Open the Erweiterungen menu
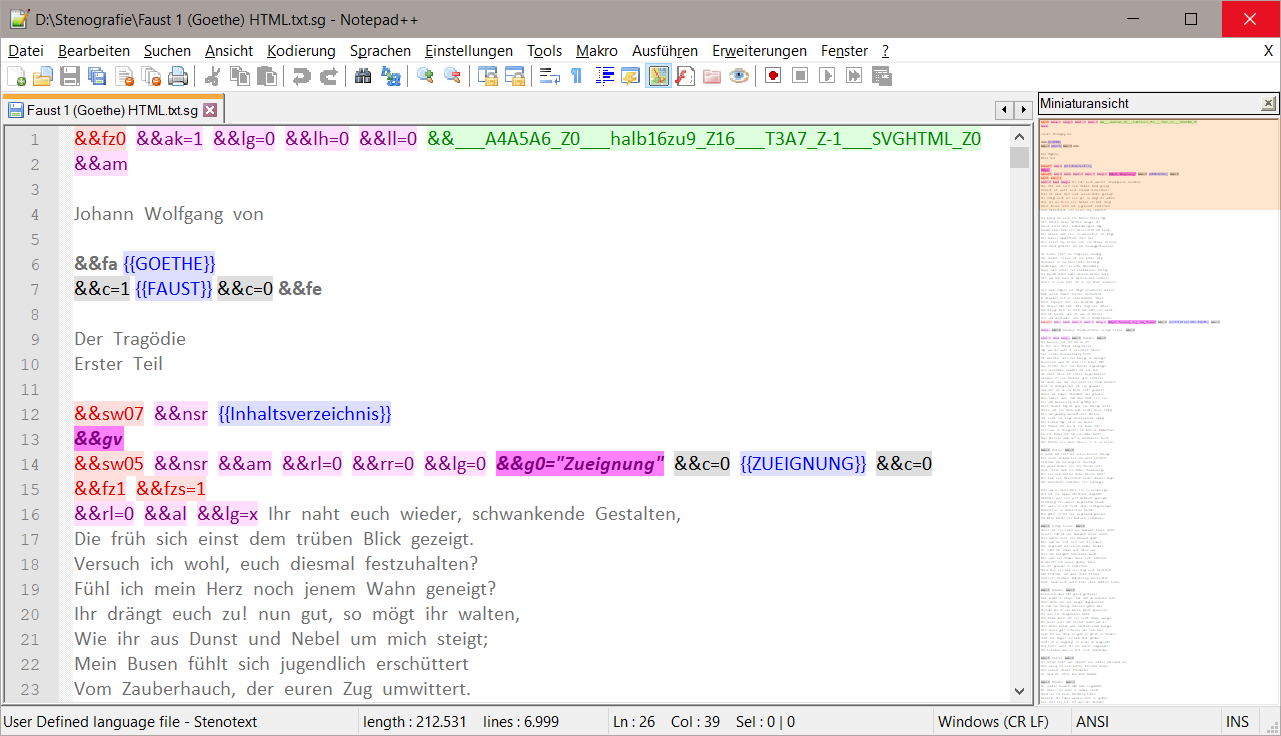Screen dimensions: 1281x736 coord(759,51)
